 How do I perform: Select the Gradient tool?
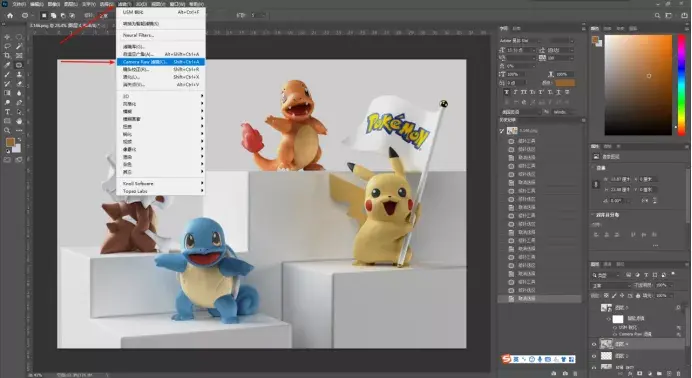click(x=7, y=93)
